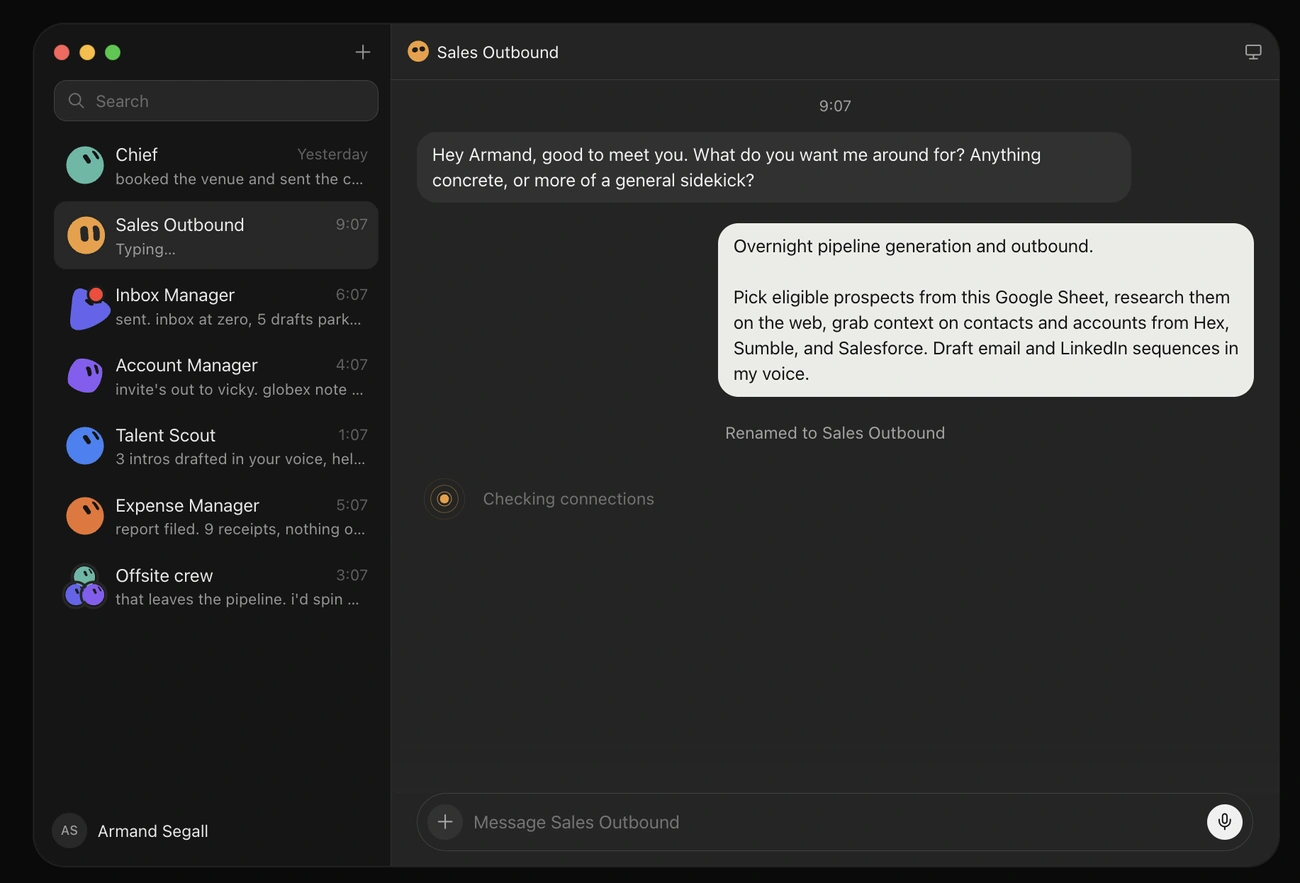
Task: Click the "sent. inbox at zero" preview text
Action: click(238, 319)
